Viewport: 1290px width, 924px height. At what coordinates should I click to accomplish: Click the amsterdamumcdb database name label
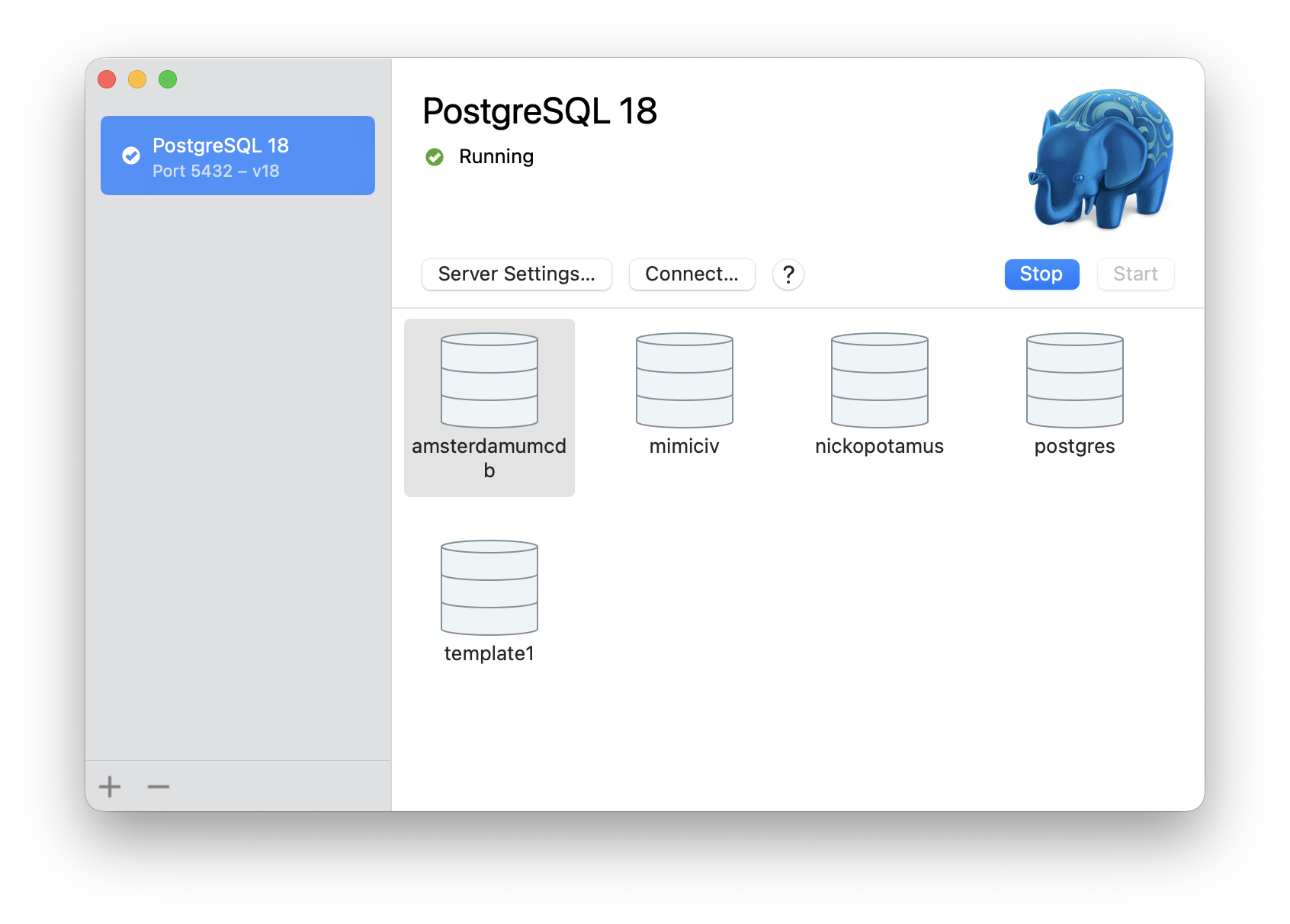pyautogui.click(x=489, y=457)
